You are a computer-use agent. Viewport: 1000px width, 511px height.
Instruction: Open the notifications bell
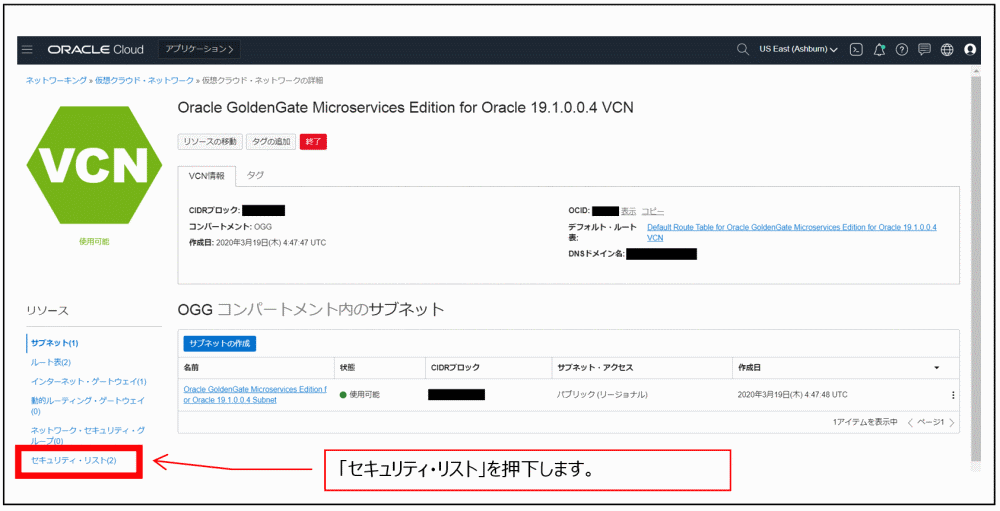(x=879, y=50)
